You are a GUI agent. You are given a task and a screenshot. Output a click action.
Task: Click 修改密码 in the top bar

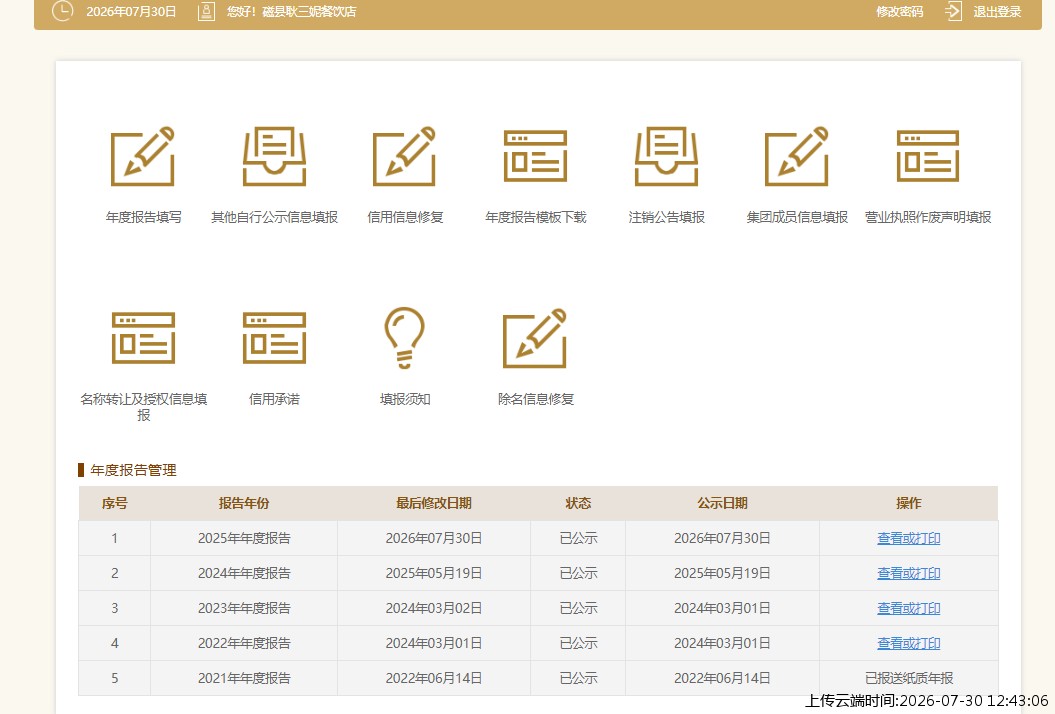point(900,11)
